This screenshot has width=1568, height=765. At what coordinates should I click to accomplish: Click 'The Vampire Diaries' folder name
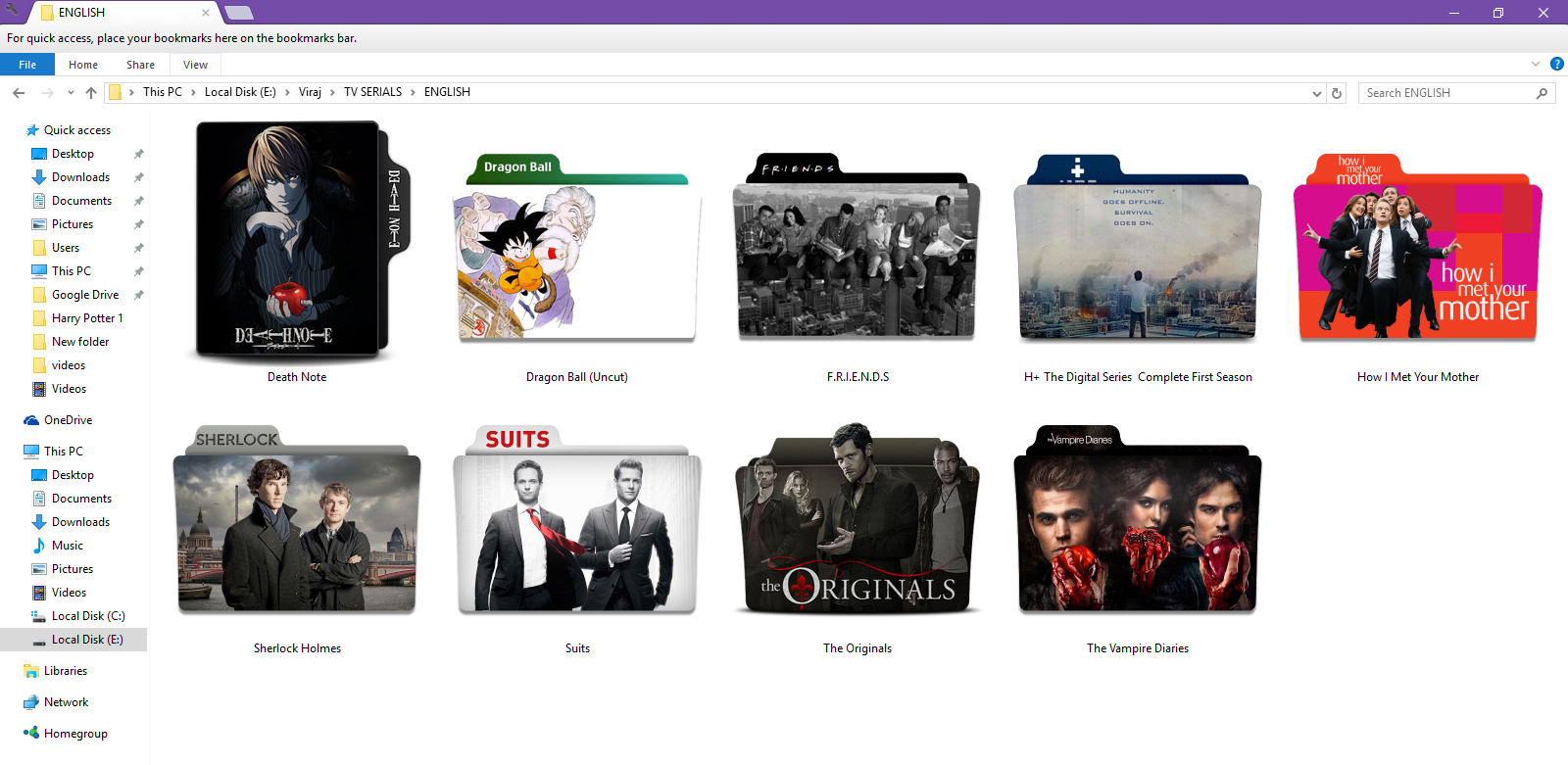1138,648
